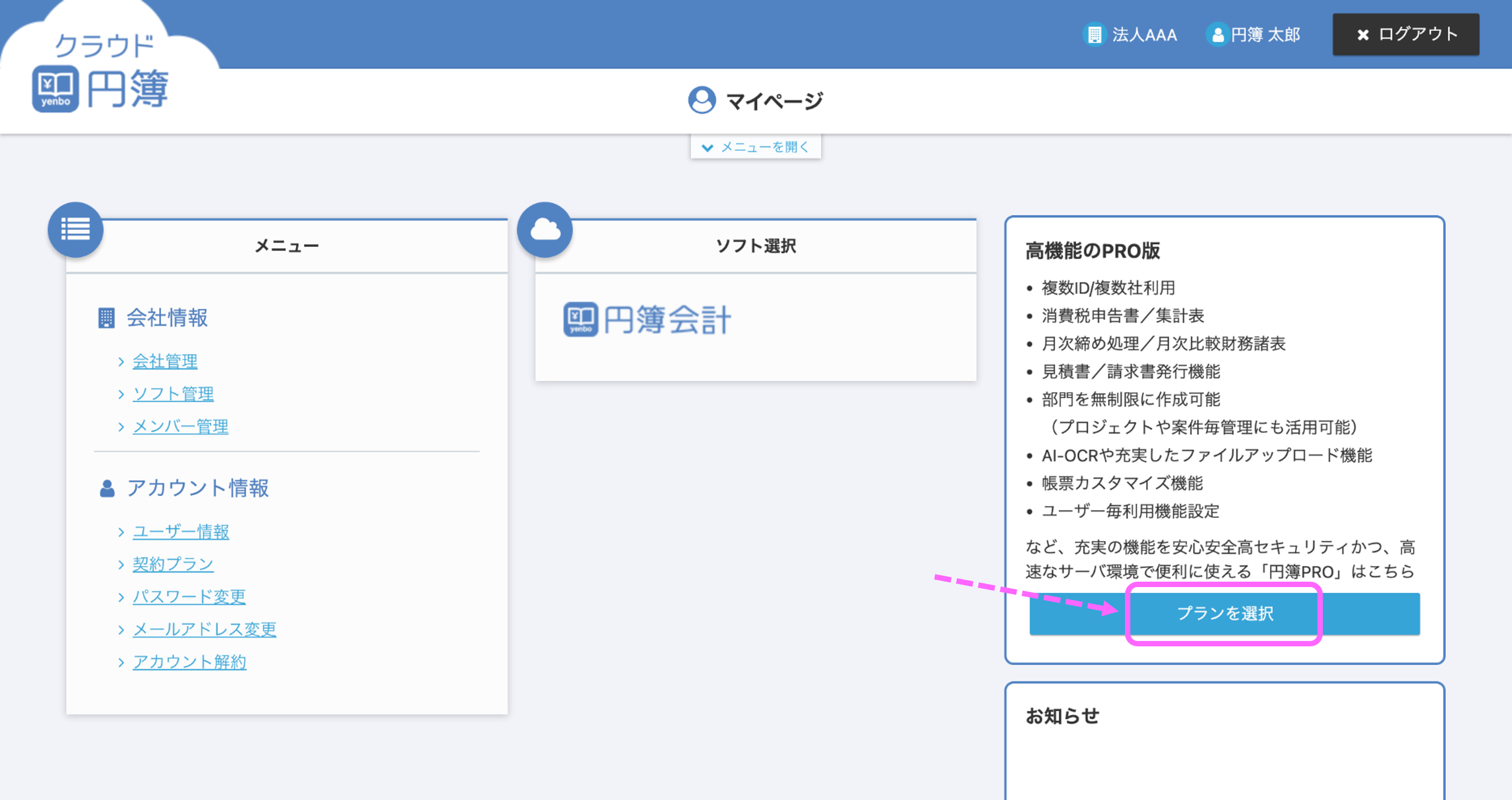1512x800 pixels.
Task: Click the マイページ title text
Action: click(775, 101)
